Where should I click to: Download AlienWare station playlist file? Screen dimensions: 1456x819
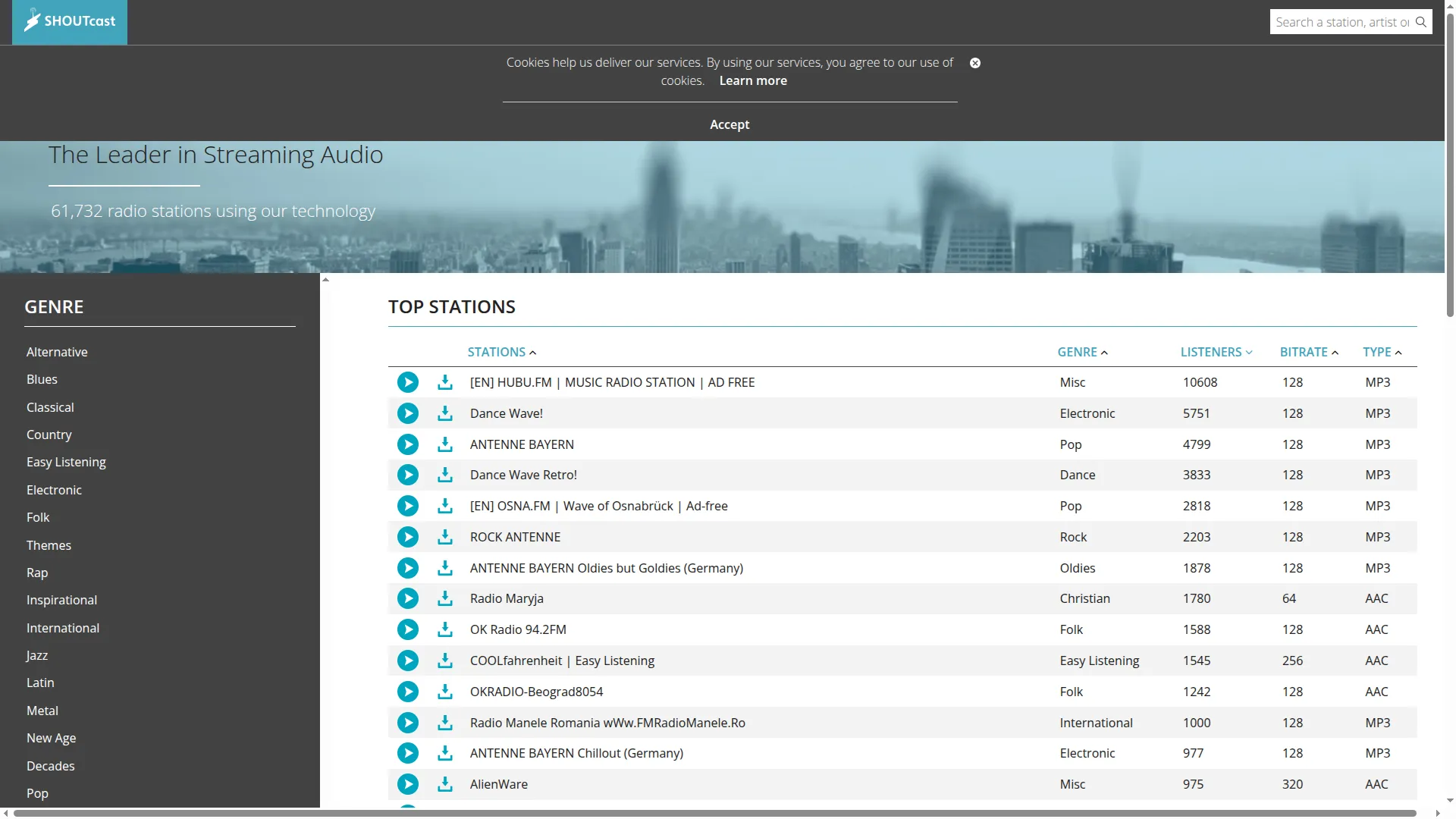[x=445, y=784]
